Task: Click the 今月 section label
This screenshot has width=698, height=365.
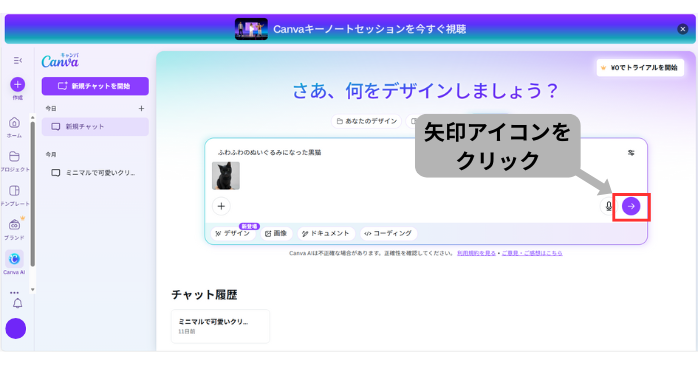Action: [x=51, y=154]
